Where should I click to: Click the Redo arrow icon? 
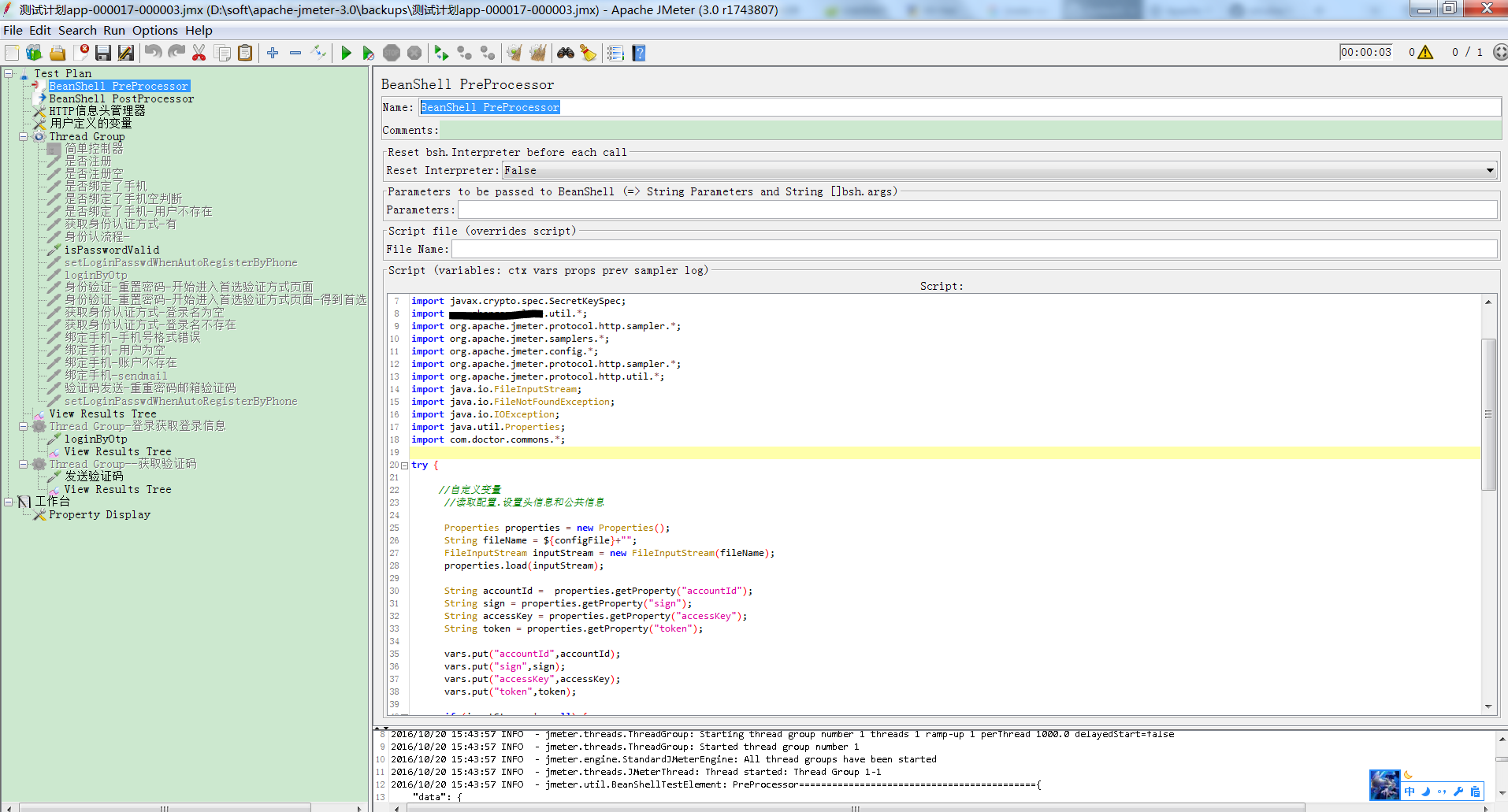tap(176, 53)
